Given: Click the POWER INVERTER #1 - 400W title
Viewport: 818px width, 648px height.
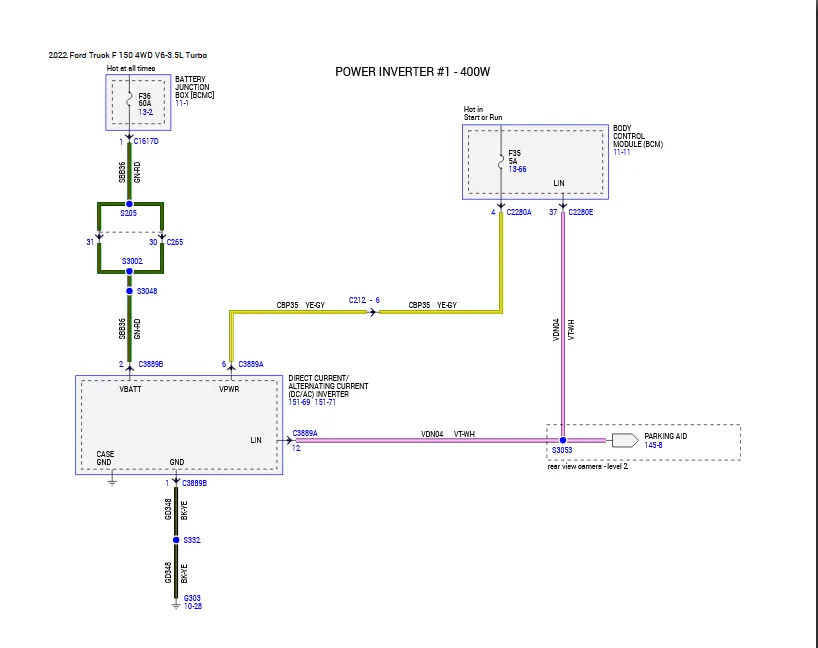Looking at the screenshot, I should [413, 72].
